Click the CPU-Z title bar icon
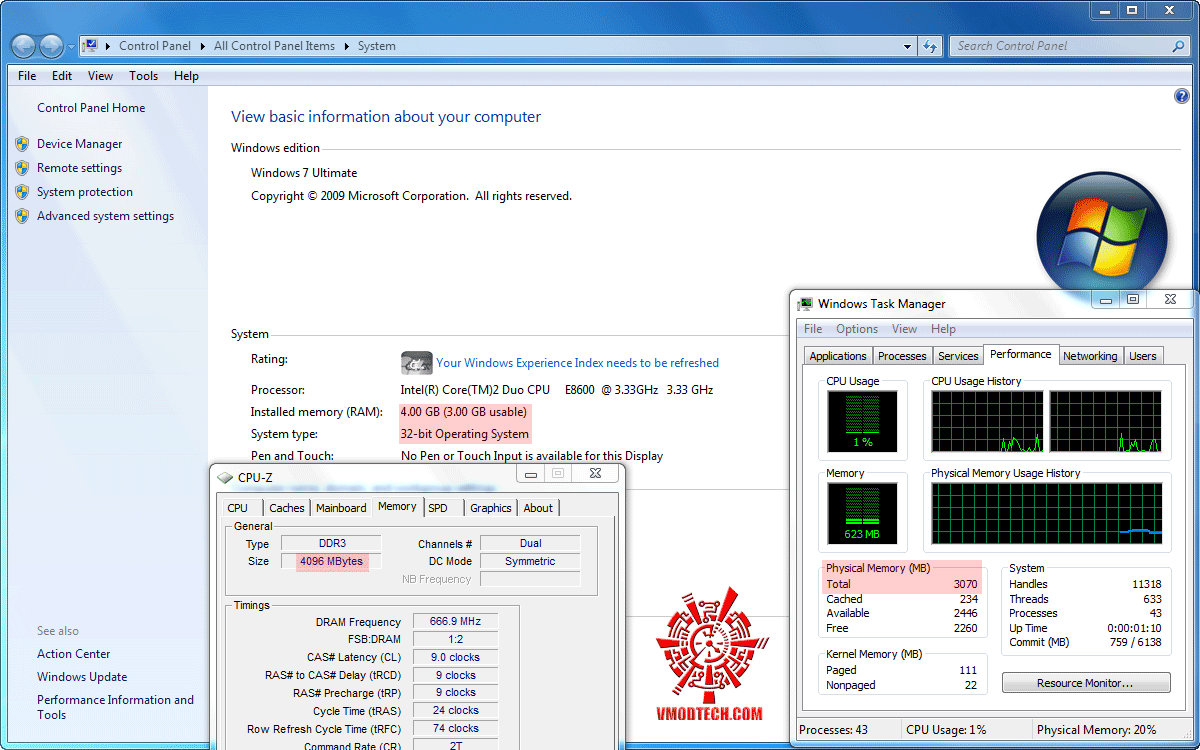Image resolution: width=1200 pixels, height=750 pixels. [225, 477]
